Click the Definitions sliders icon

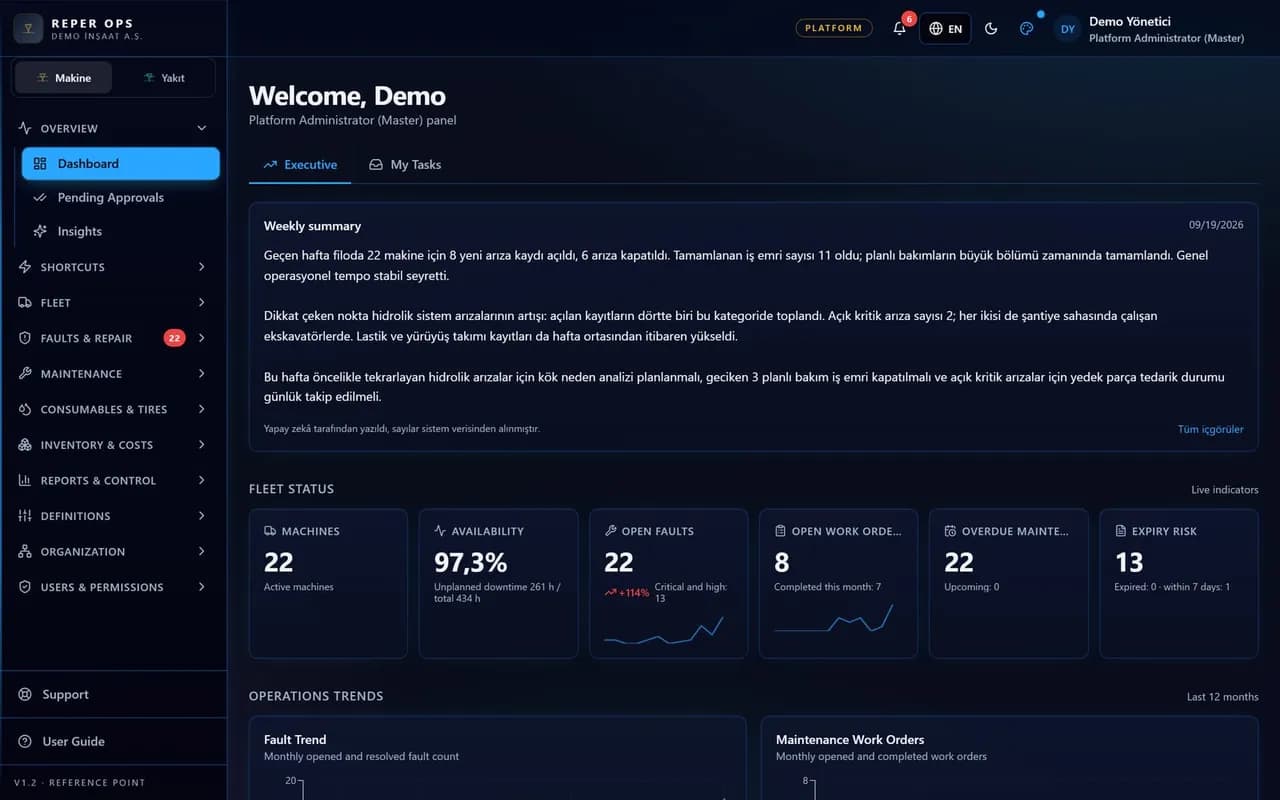[x=25, y=516]
